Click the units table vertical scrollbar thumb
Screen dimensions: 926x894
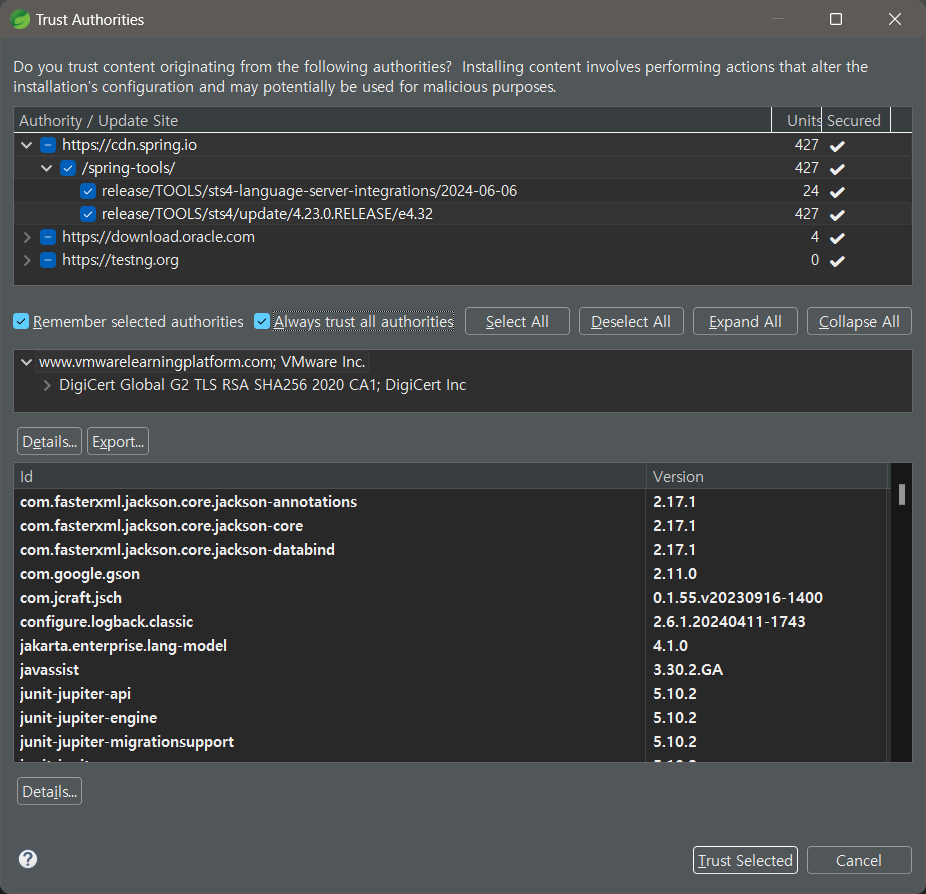click(902, 495)
